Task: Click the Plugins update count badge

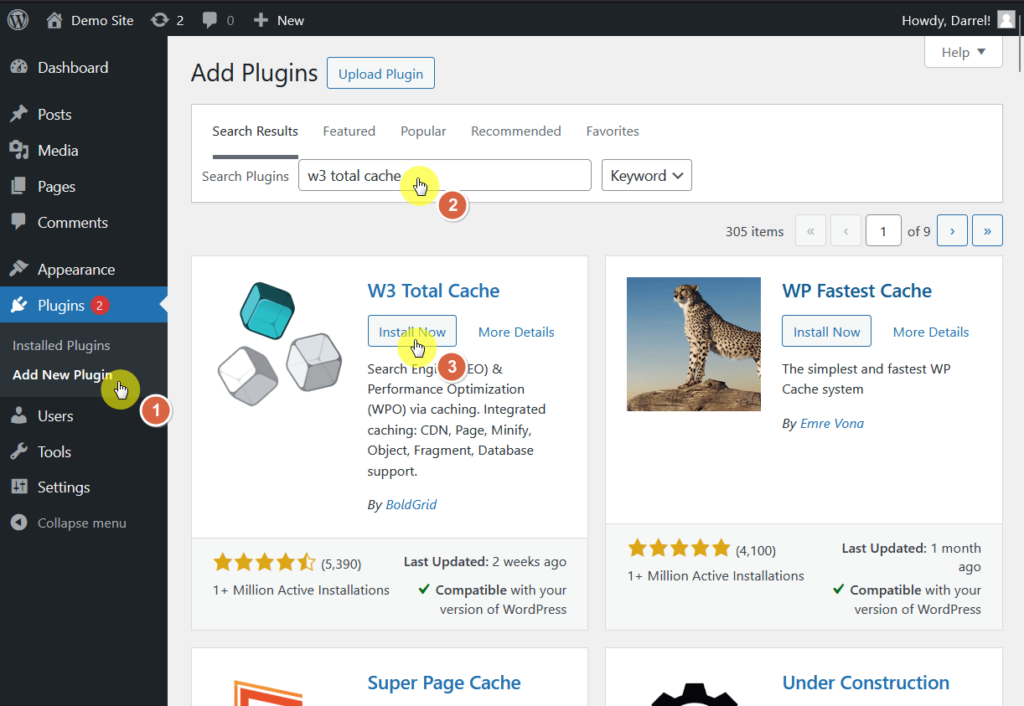Action: coord(99,305)
